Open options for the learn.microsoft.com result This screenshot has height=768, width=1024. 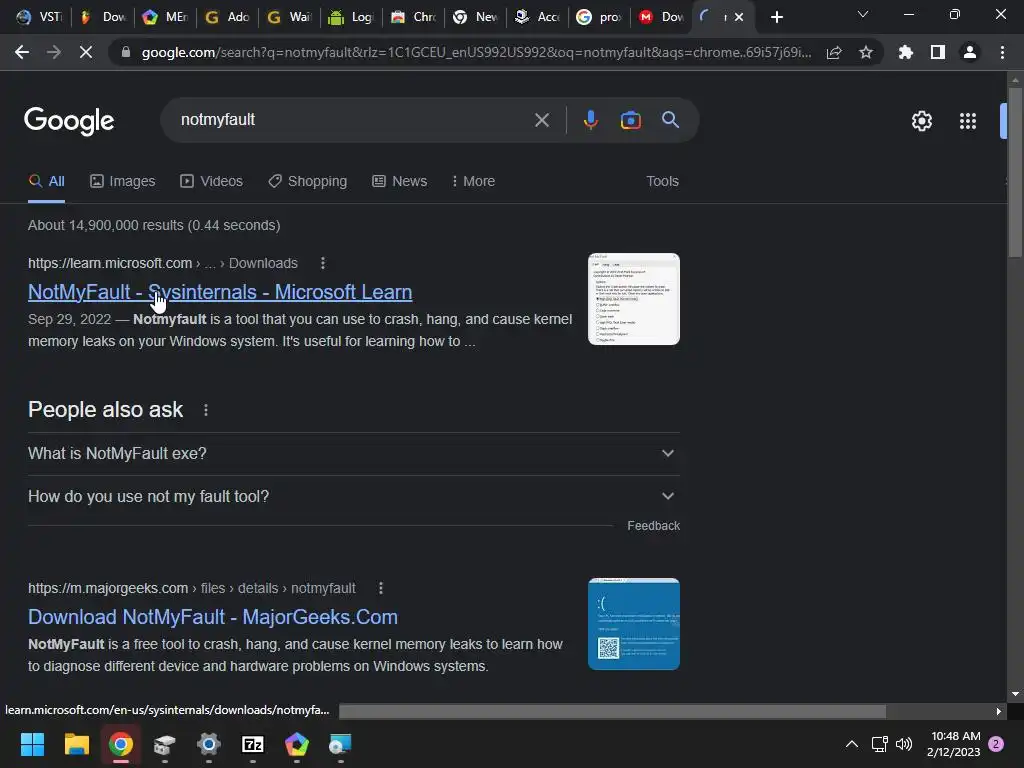click(323, 263)
